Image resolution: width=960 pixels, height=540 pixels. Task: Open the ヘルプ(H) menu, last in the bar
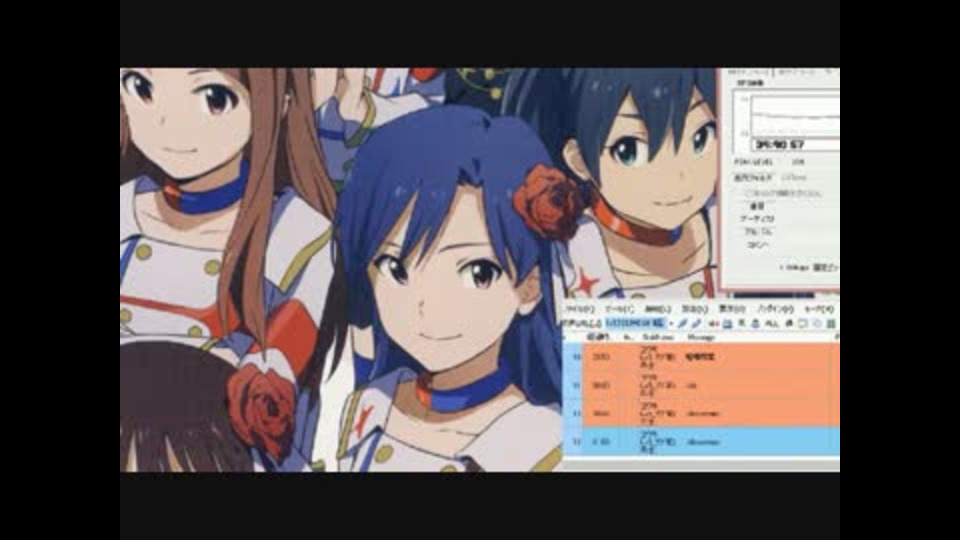tap(819, 310)
